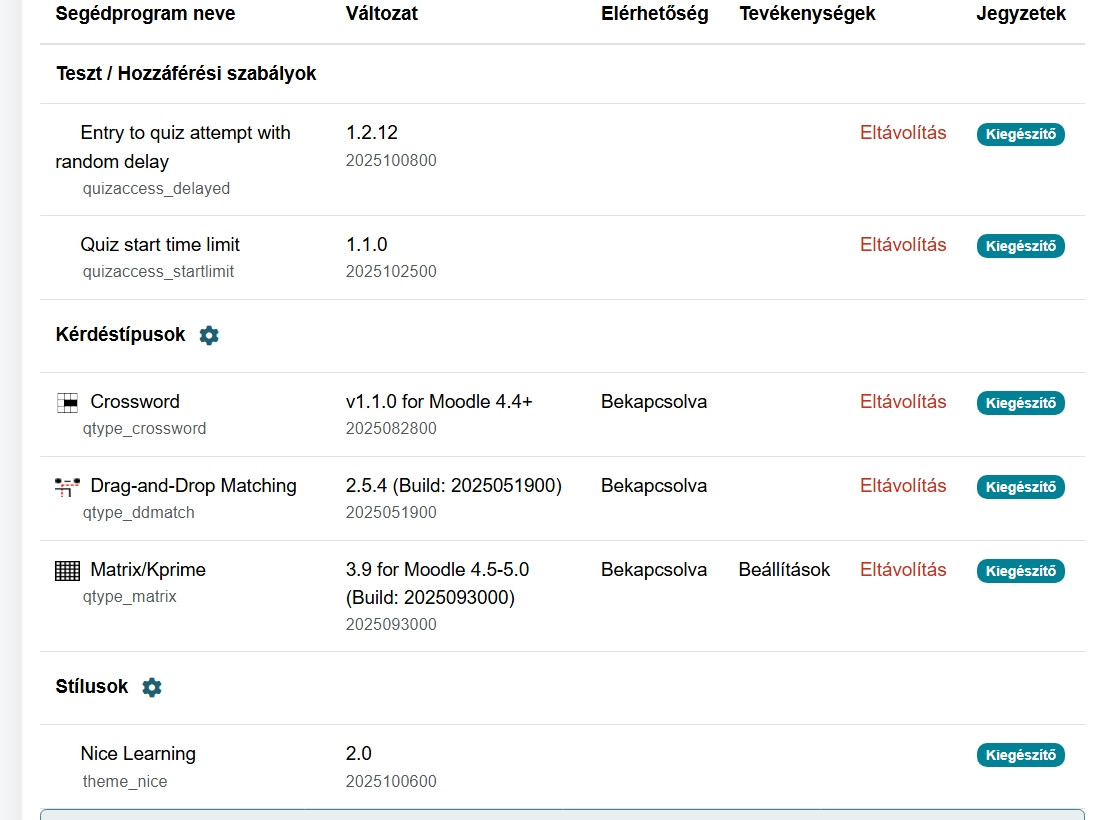Click Kiegészítő badge for Quiz start time limit

(x=1020, y=246)
